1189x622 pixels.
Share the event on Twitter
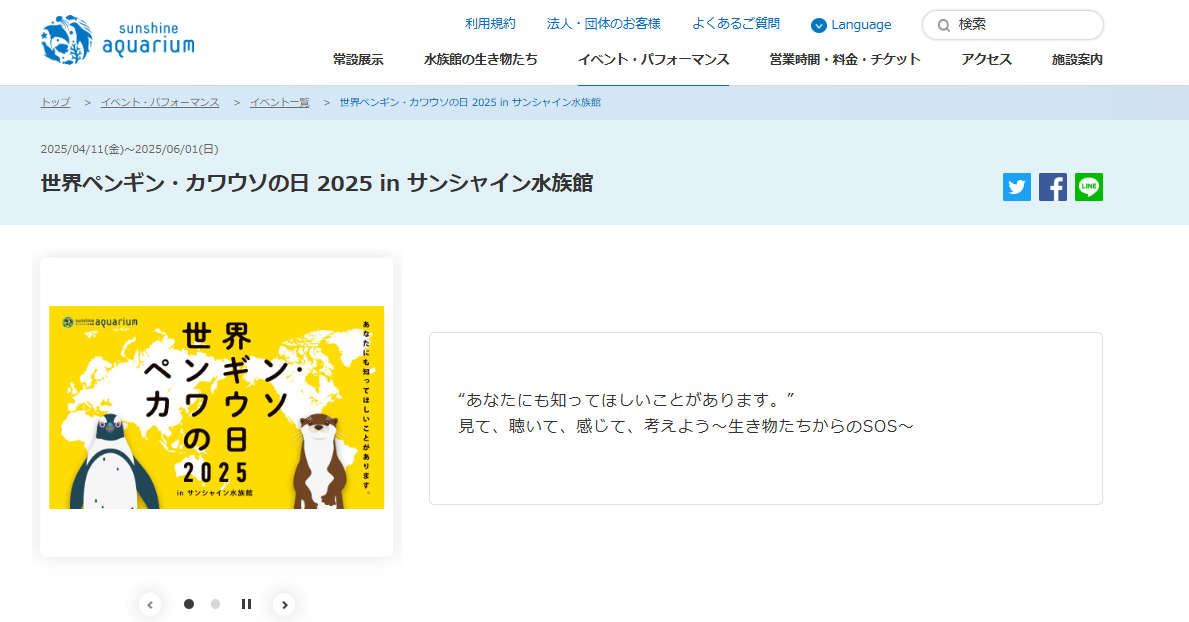coord(1017,187)
